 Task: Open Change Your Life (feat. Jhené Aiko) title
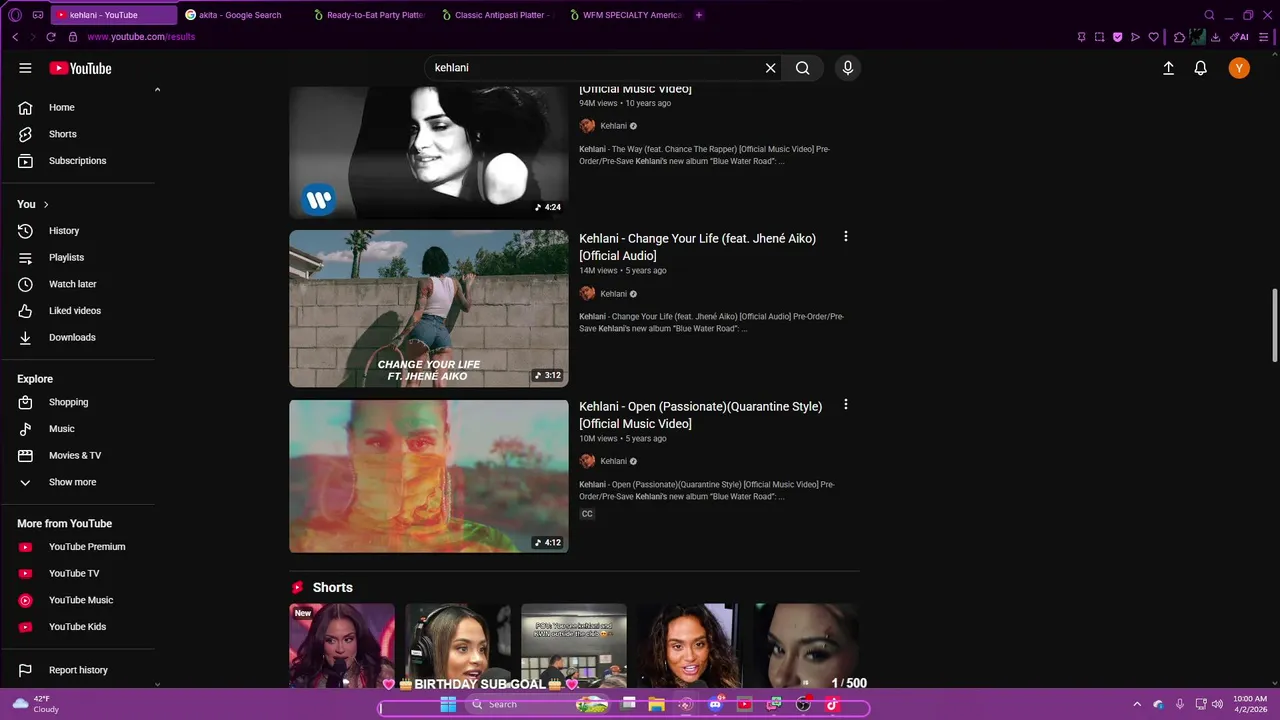click(697, 247)
